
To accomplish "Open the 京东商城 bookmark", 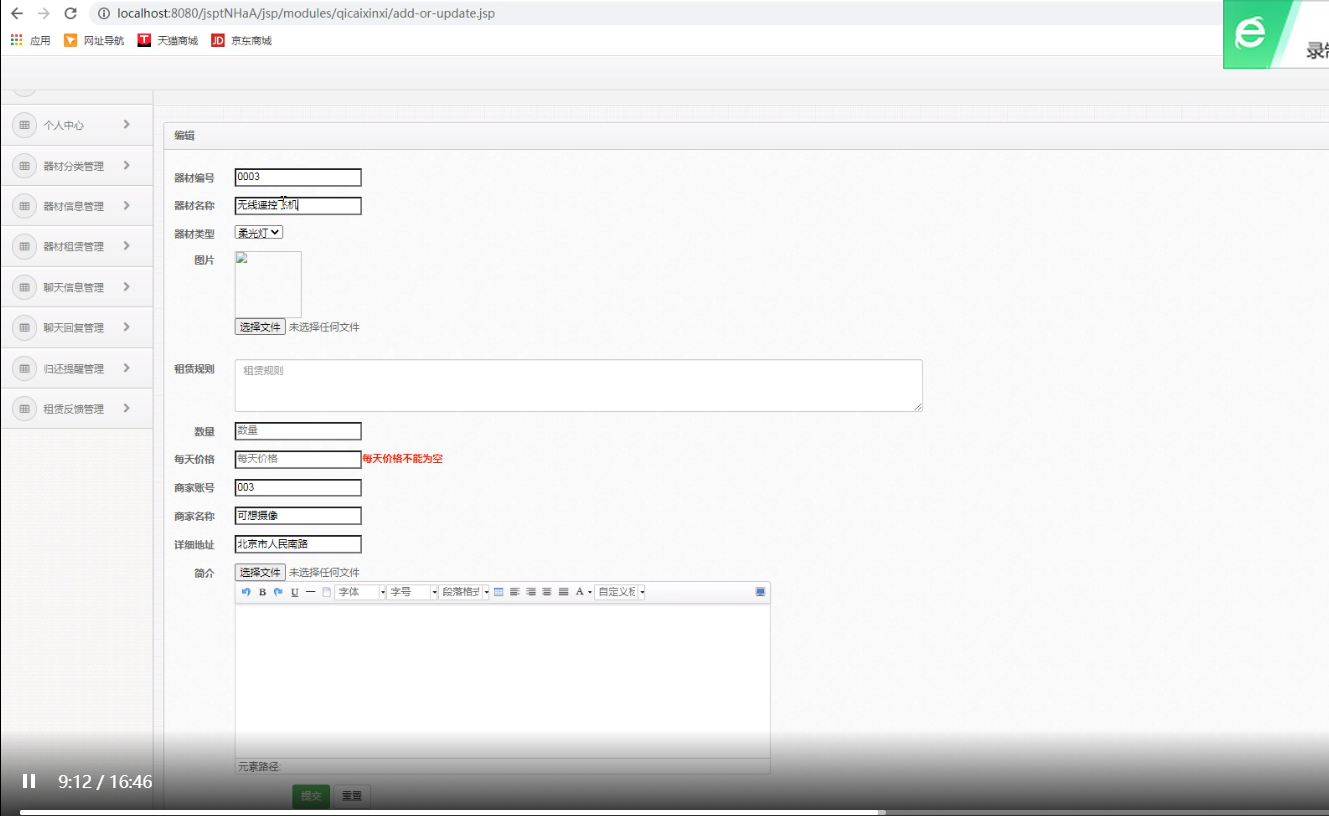I will click(x=241, y=40).
